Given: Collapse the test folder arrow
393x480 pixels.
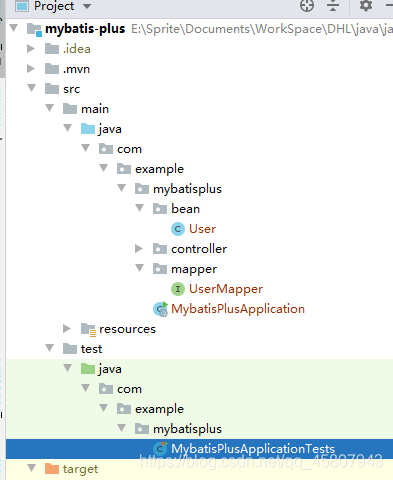Looking at the screenshot, I should 50,348.
